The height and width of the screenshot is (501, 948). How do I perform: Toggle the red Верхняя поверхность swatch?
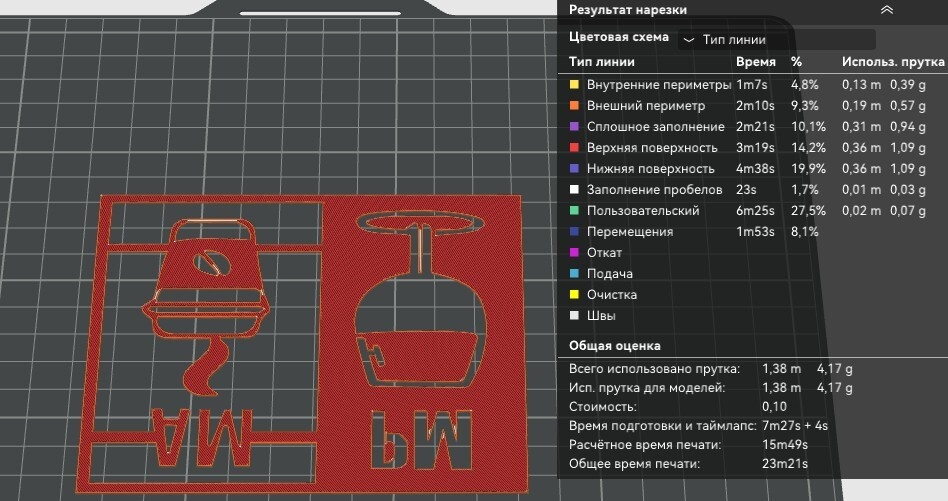[x=574, y=147]
